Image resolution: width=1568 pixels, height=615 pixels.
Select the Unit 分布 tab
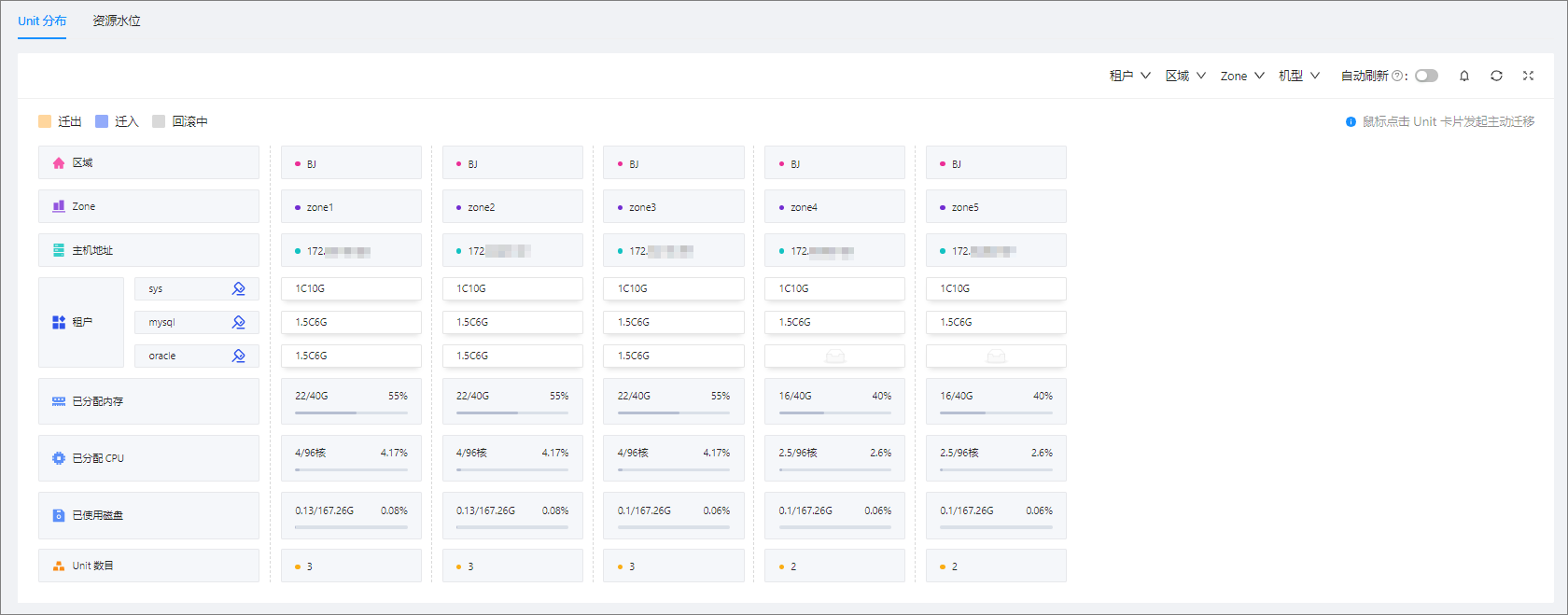tap(42, 21)
